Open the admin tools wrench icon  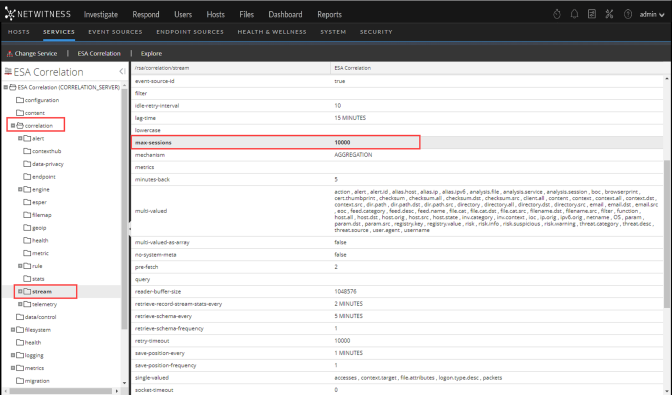tap(609, 14)
